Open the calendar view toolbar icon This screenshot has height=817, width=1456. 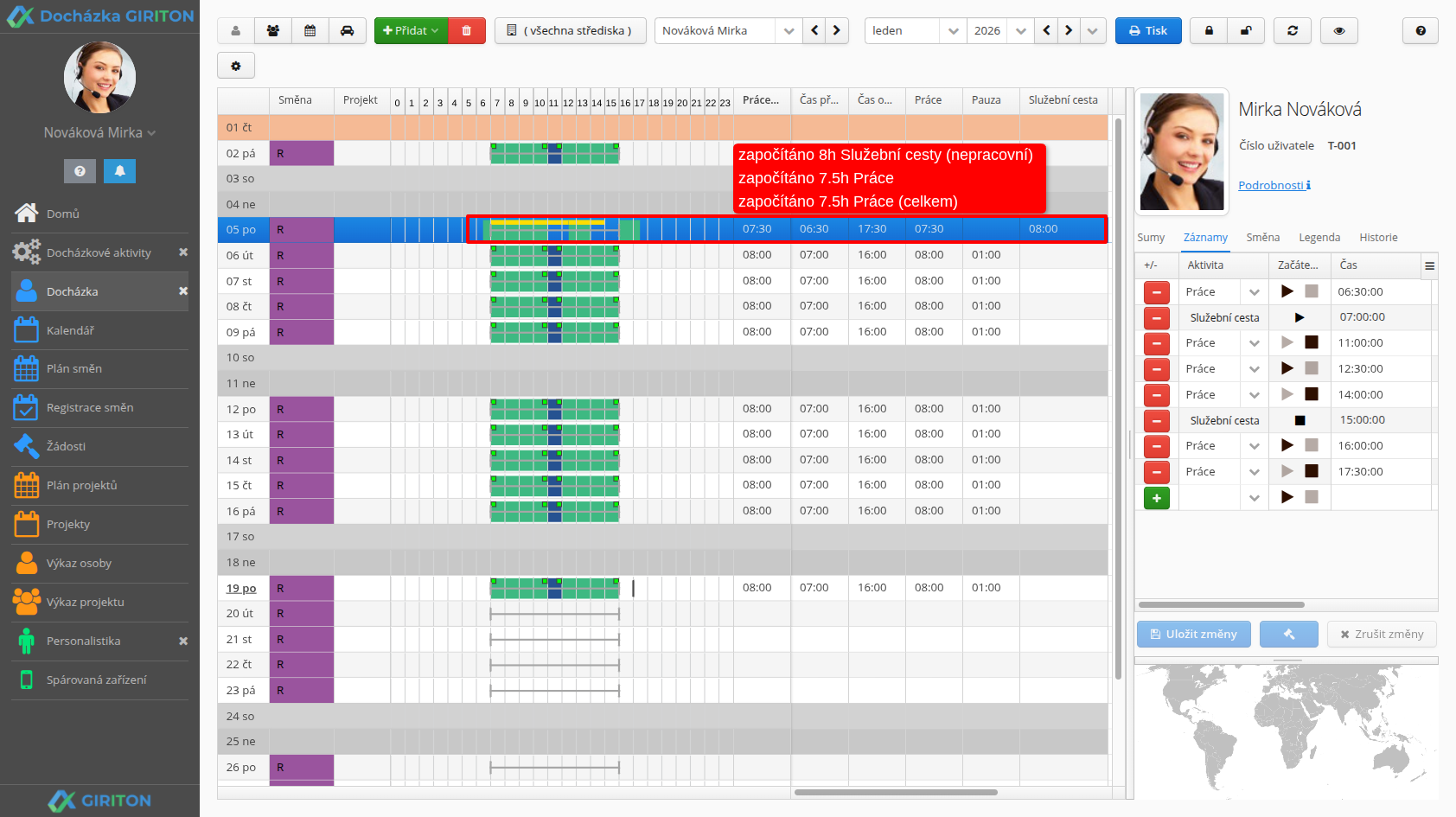coord(310,31)
